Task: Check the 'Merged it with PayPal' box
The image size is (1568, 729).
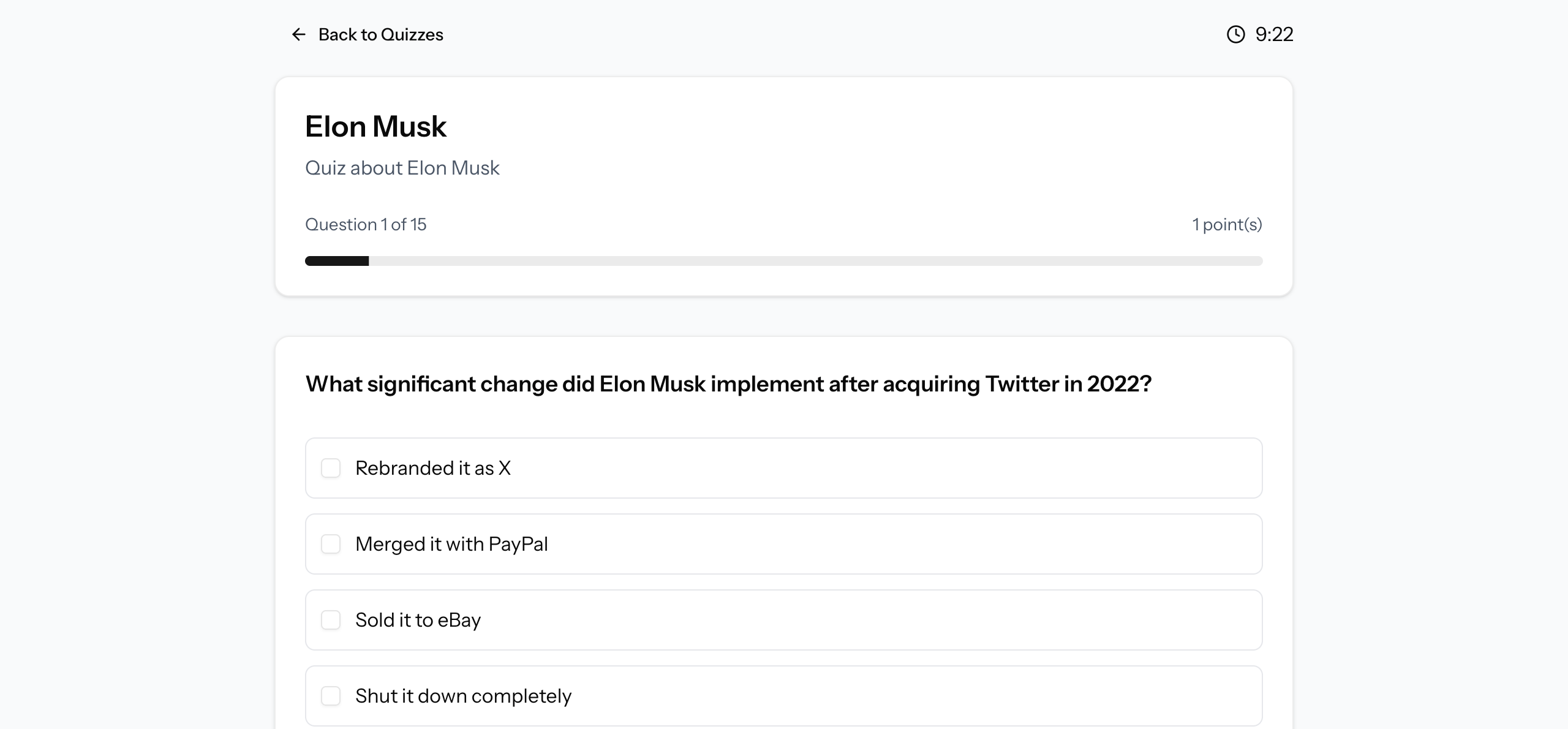Action: 331,544
